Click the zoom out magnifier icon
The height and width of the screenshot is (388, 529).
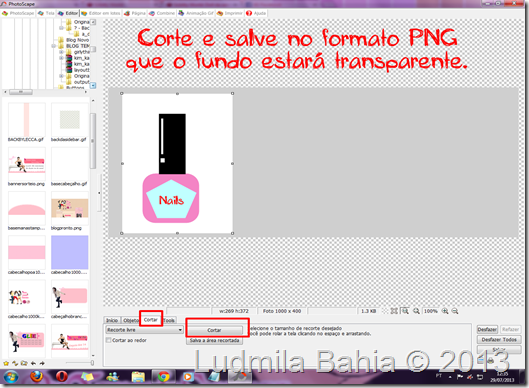click(455, 311)
